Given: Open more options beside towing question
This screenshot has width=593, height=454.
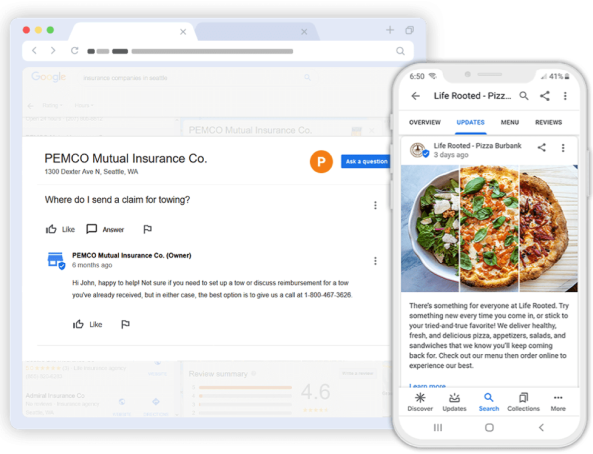Looking at the screenshot, I should coord(375,205).
